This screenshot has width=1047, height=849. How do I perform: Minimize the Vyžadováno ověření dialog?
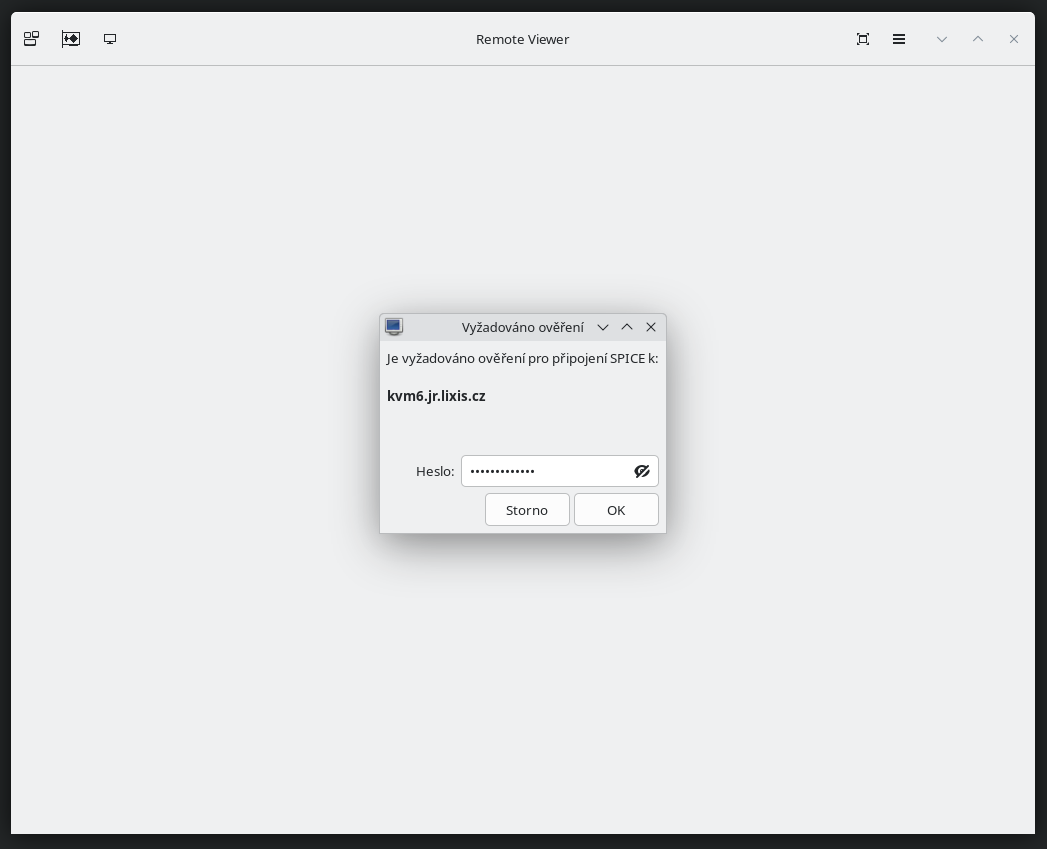[x=603, y=327]
